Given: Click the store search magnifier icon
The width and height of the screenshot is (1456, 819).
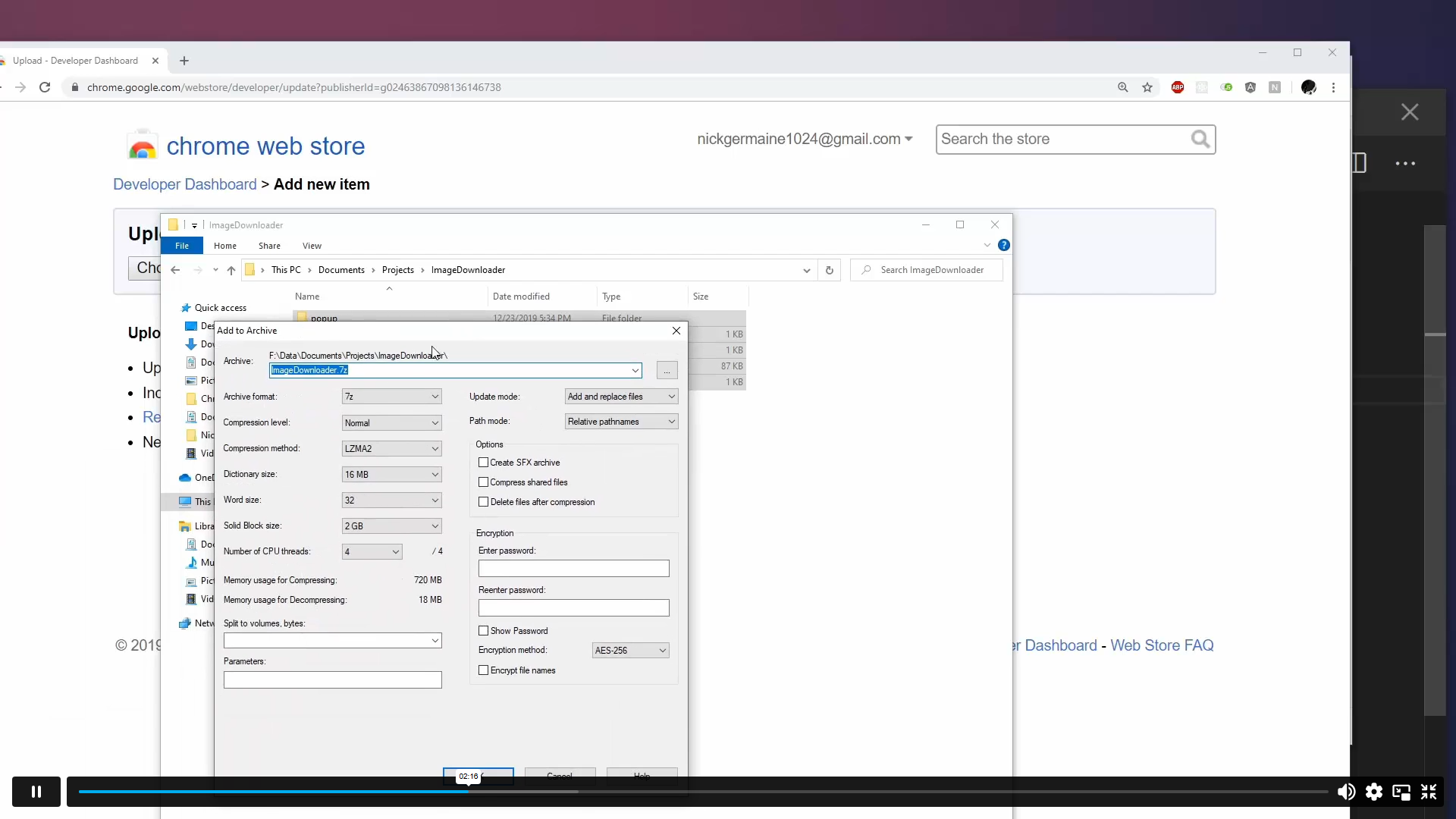Looking at the screenshot, I should (1200, 139).
